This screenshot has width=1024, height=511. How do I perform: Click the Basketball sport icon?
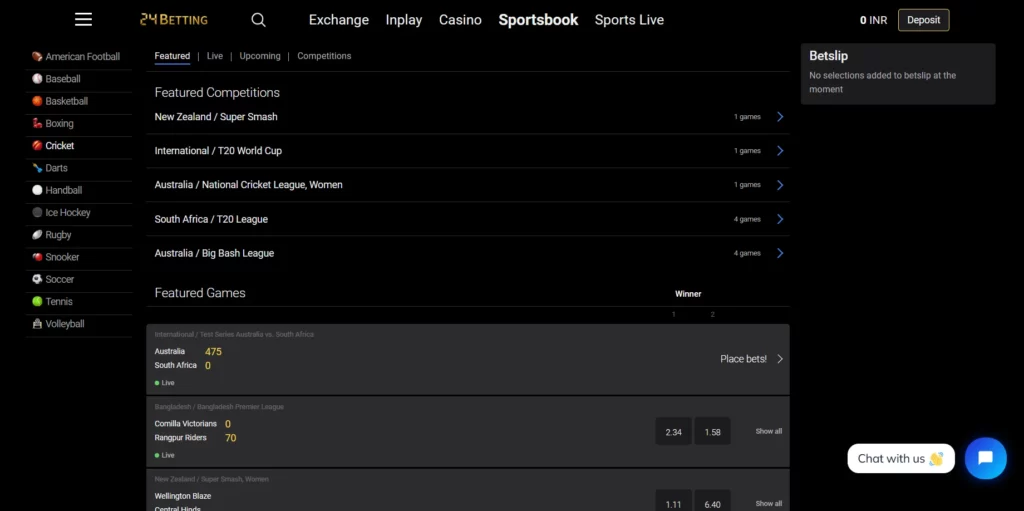[x=37, y=101]
